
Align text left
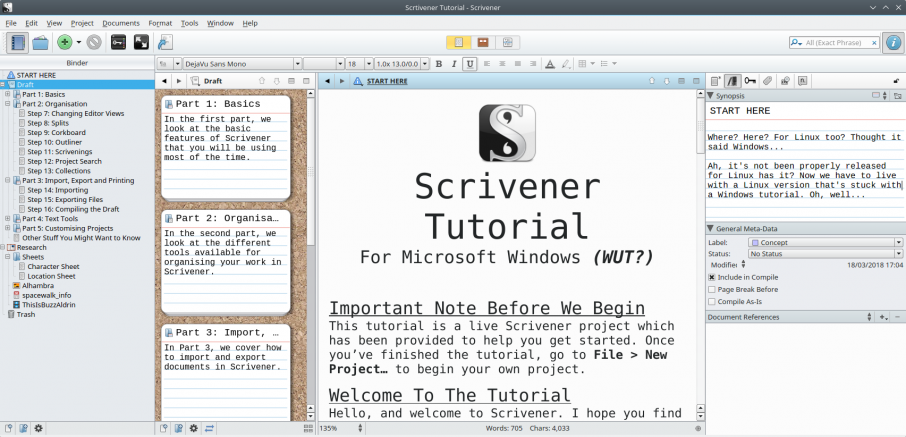coord(487,64)
